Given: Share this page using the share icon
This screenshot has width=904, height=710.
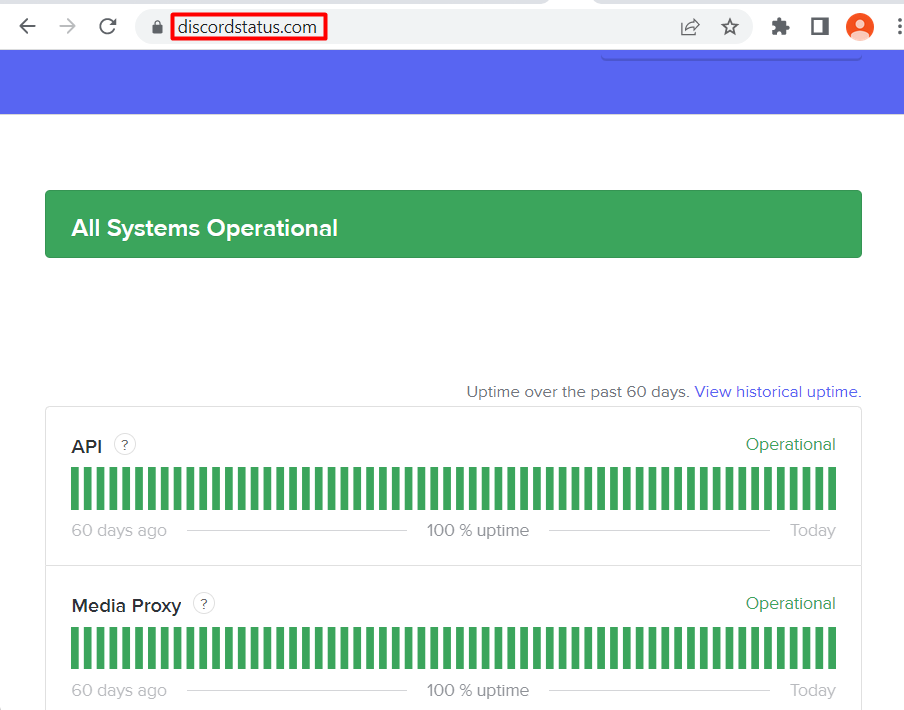Looking at the screenshot, I should [x=690, y=27].
